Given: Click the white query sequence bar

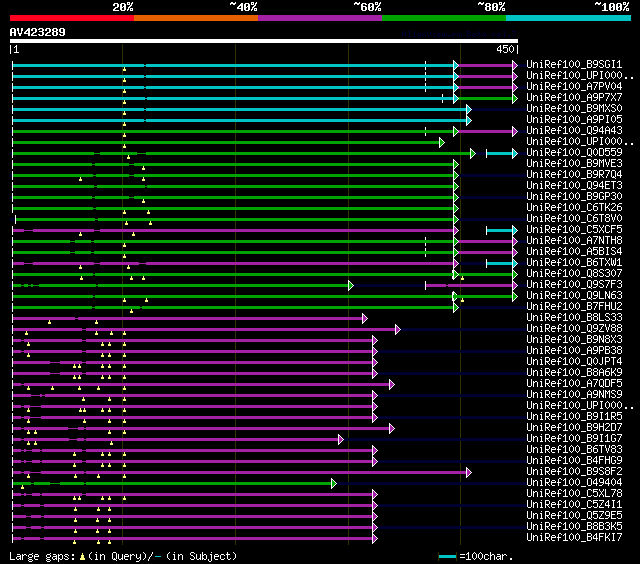Looking at the screenshot, I should click(264, 41).
